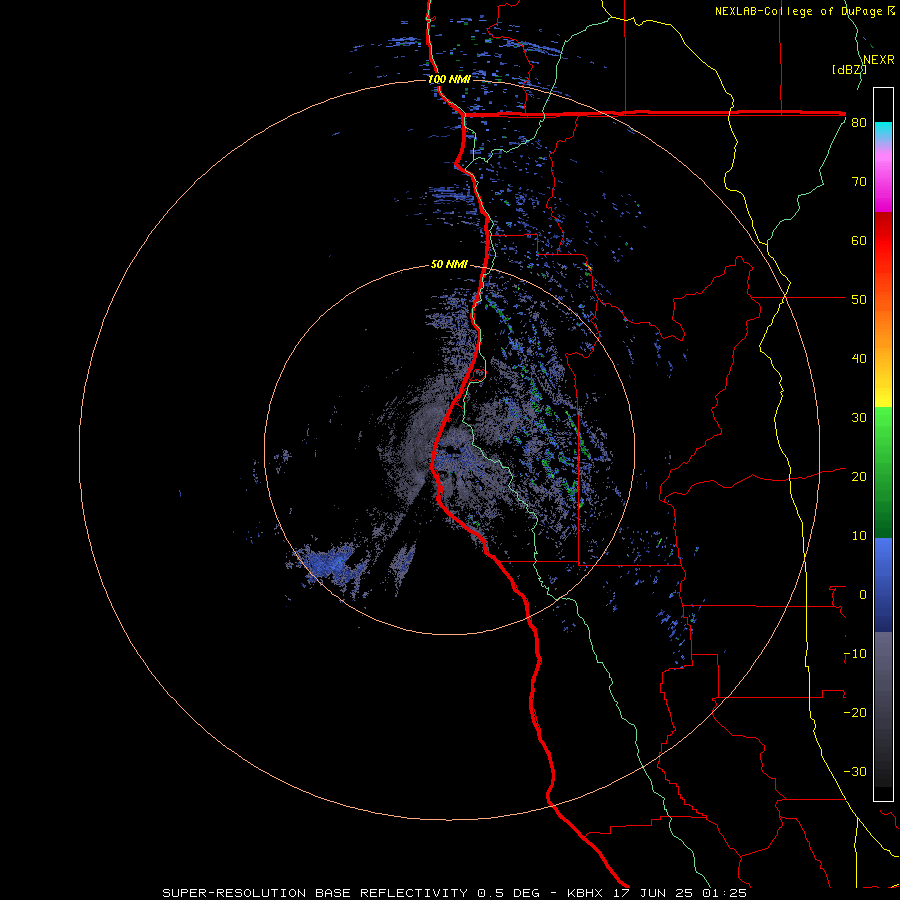Click the '50 NMI' range ring label
The image size is (900, 900).
pos(449,264)
